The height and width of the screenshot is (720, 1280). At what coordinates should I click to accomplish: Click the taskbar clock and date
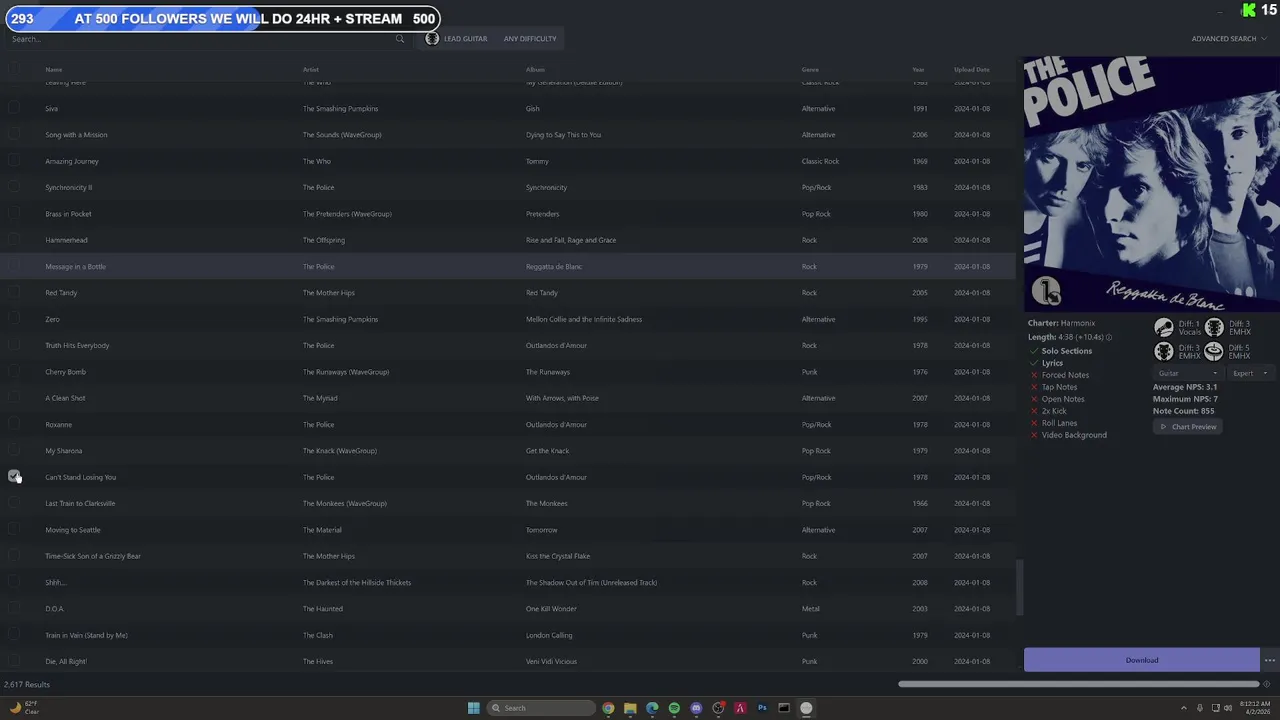(1256, 707)
